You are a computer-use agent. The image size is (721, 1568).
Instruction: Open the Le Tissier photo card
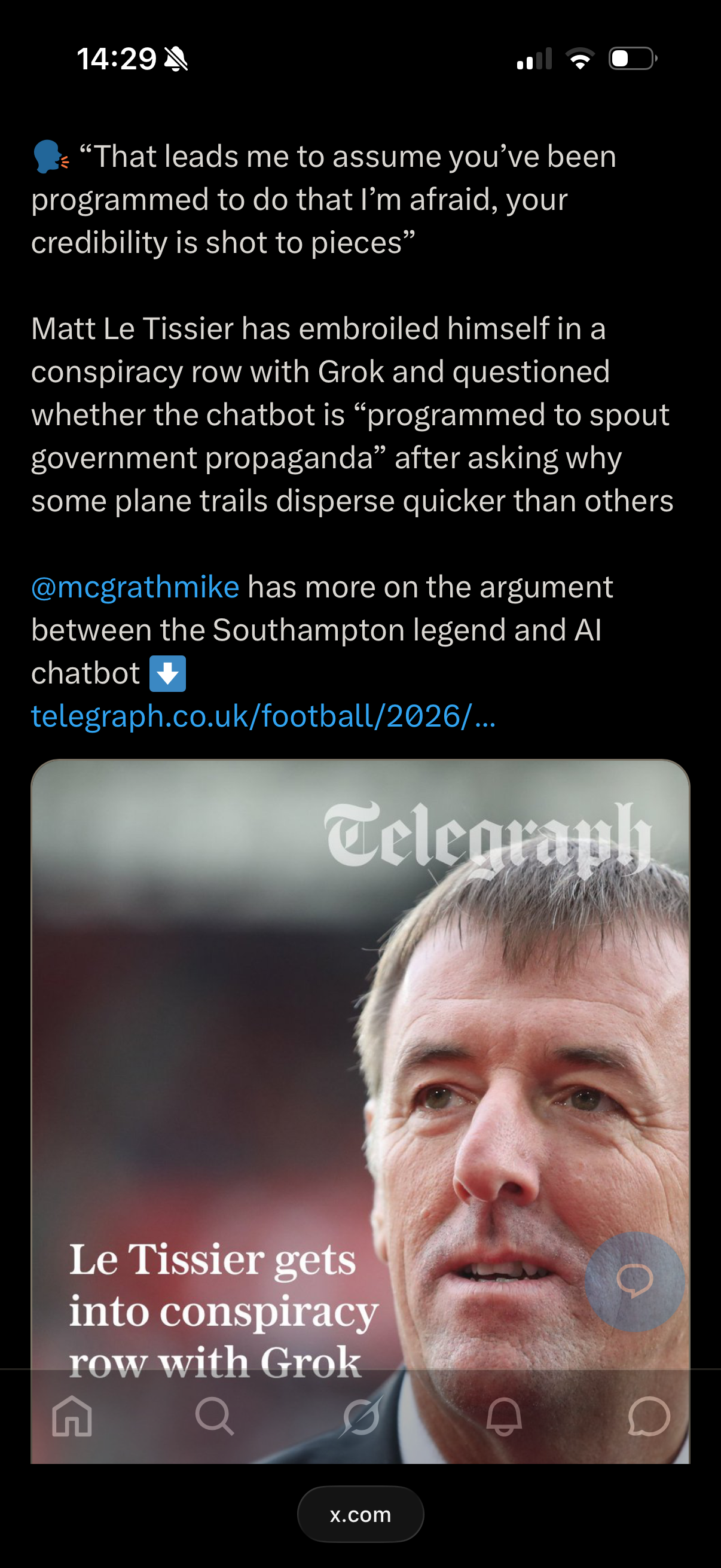click(x=360, y=1111)
